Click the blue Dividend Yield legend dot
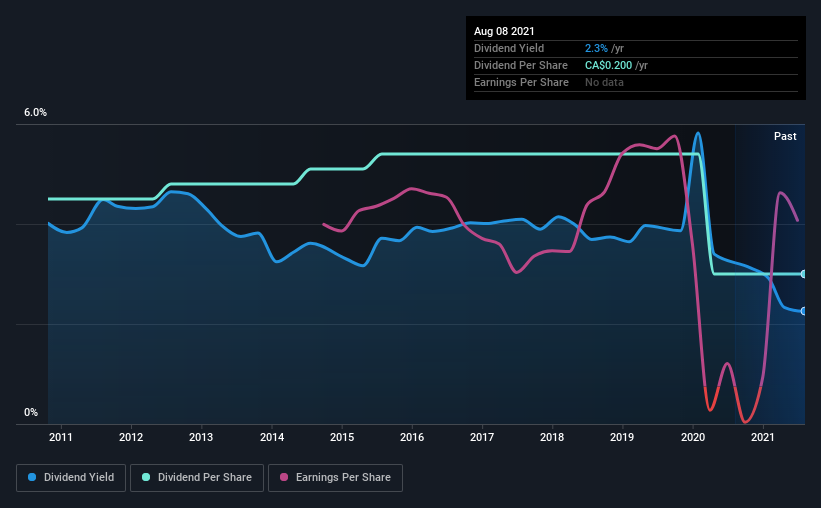This screenshot has height=508, width=821. tap(32, 477)
